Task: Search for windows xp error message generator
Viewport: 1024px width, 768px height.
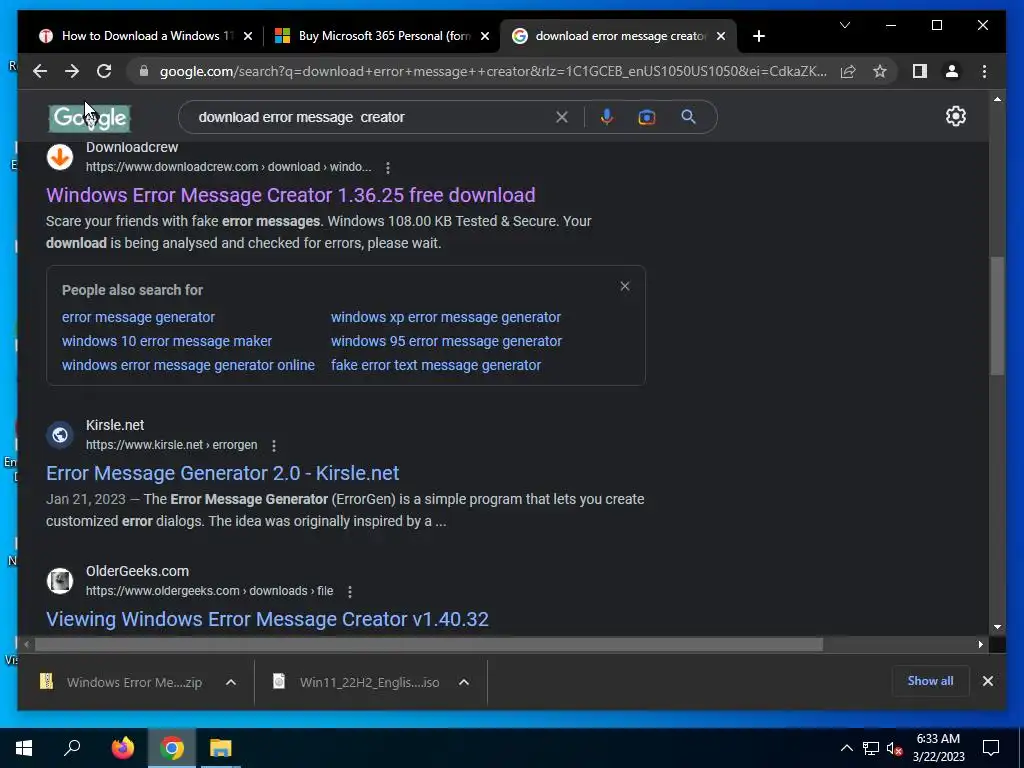Action: pos(446,317)
